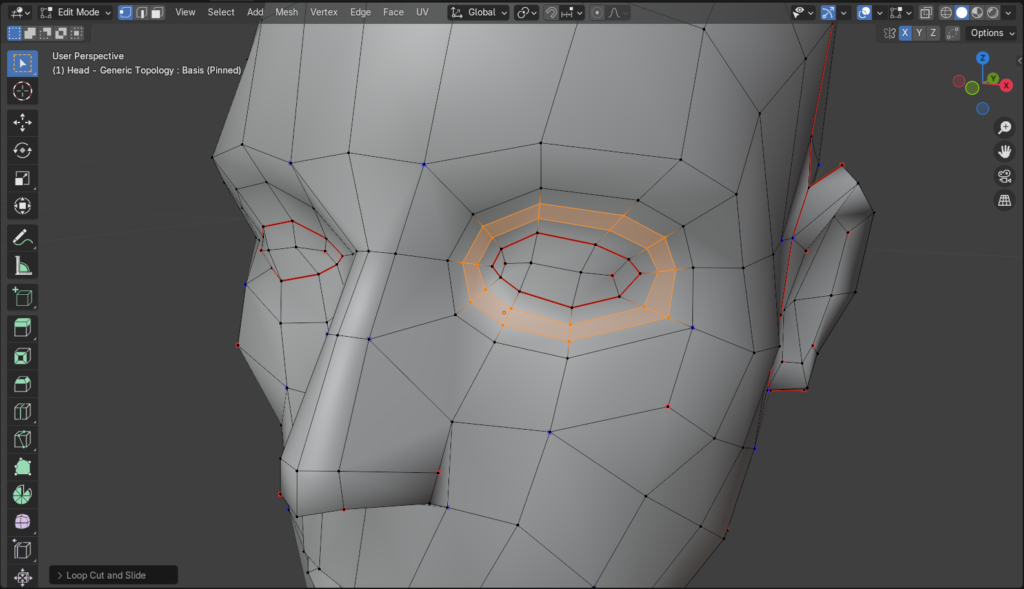This screenshot has width=1024, height=589.
Task: Select the Select Box tool
Action: tap(22, 63)
